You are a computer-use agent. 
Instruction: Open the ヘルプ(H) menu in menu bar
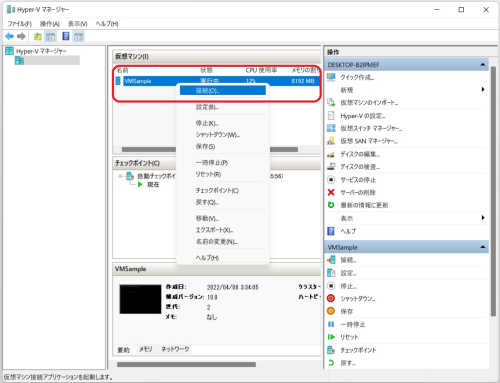(107, 24)
